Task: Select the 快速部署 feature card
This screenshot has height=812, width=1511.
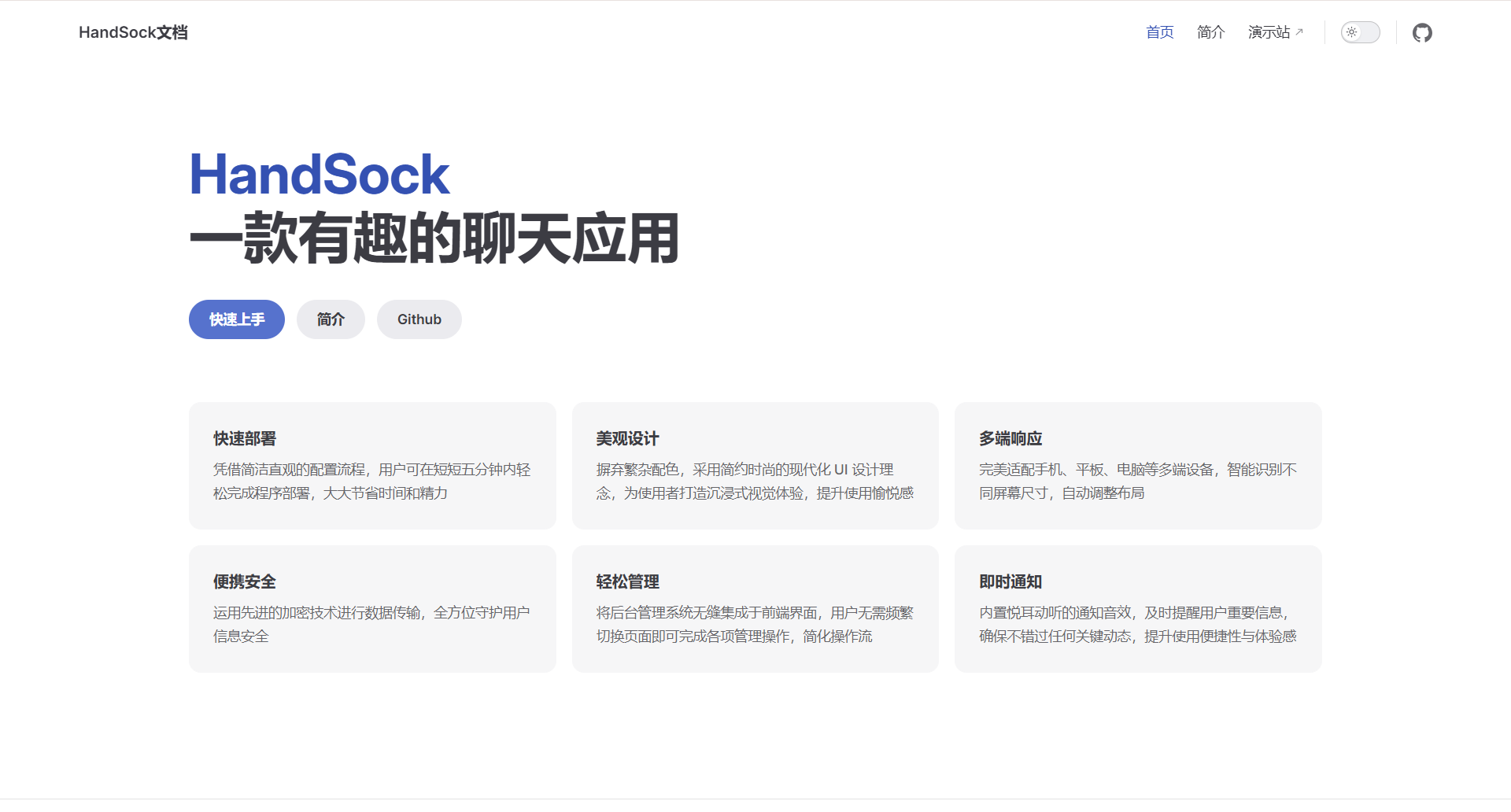Action: click(372, 466)
